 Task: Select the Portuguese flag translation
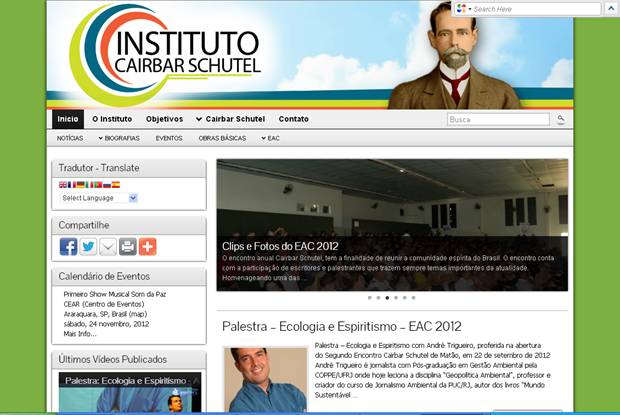(98, 185)
